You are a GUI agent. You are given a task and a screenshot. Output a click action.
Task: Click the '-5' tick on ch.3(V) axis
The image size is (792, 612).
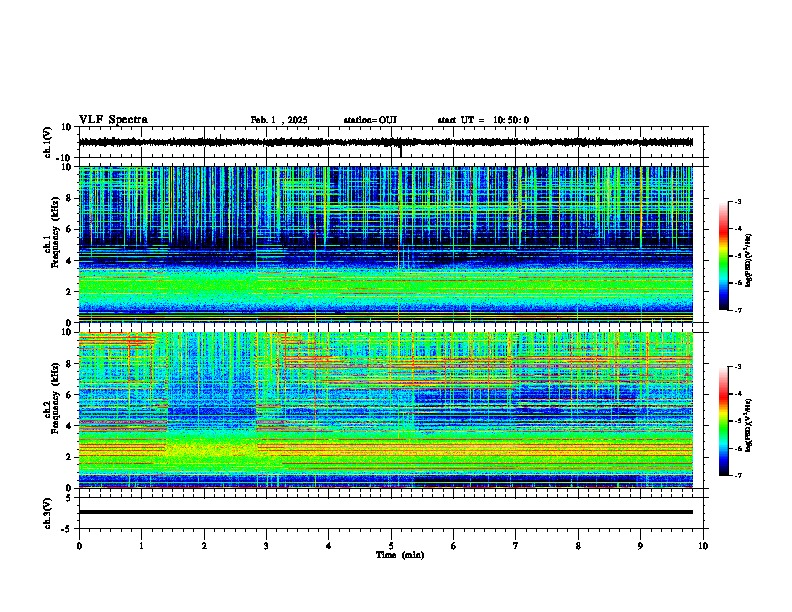67,529
